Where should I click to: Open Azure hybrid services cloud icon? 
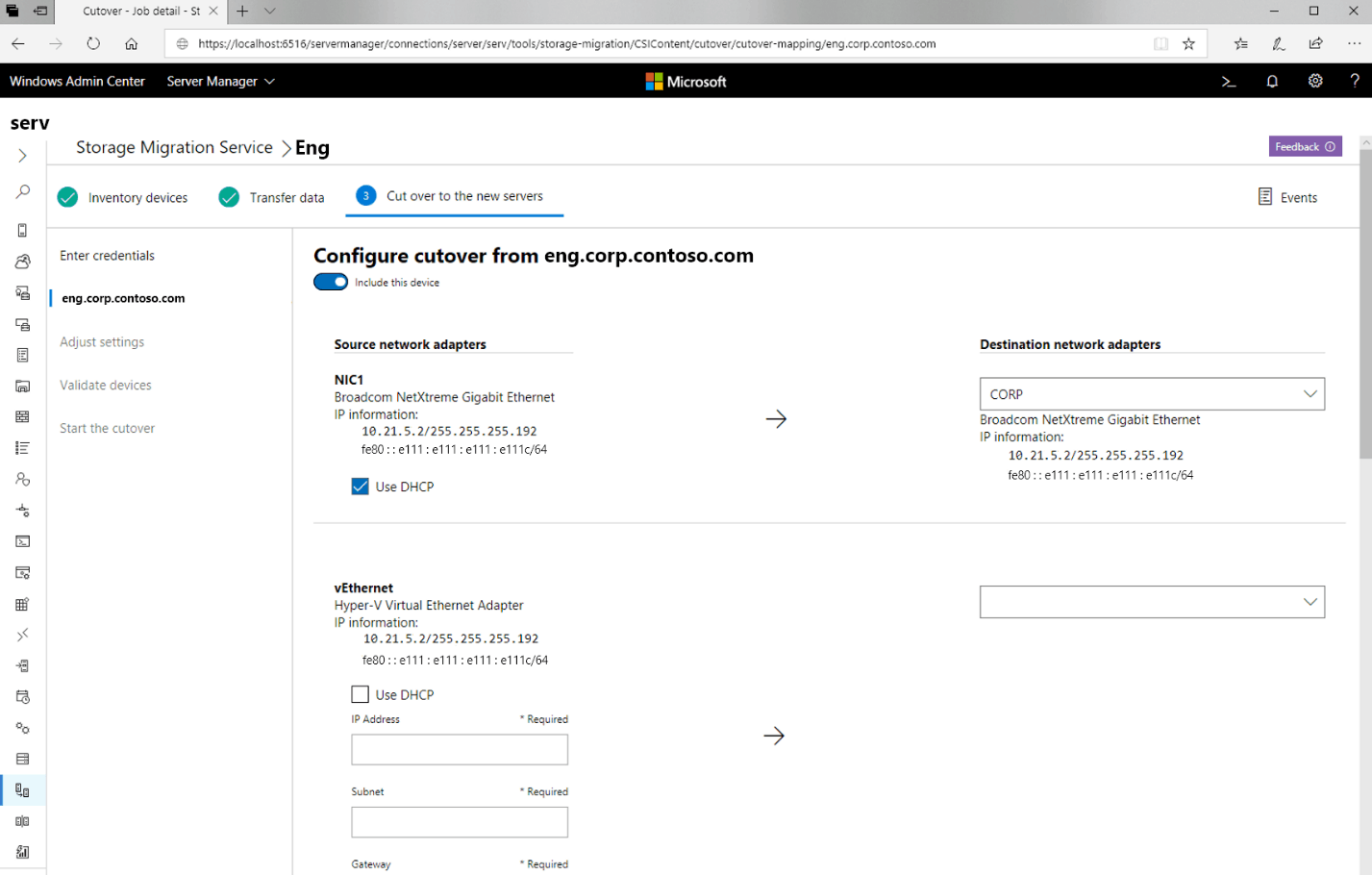pyautogui.click(x=22, y=262)
